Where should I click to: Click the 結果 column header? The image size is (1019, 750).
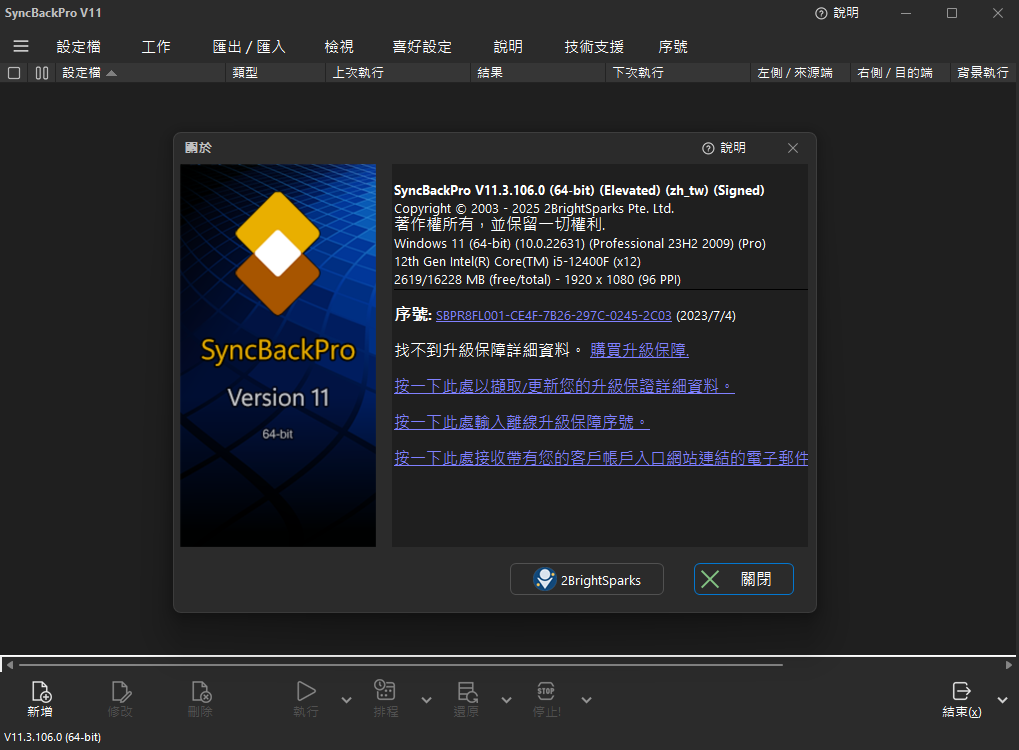click(538, 73)
